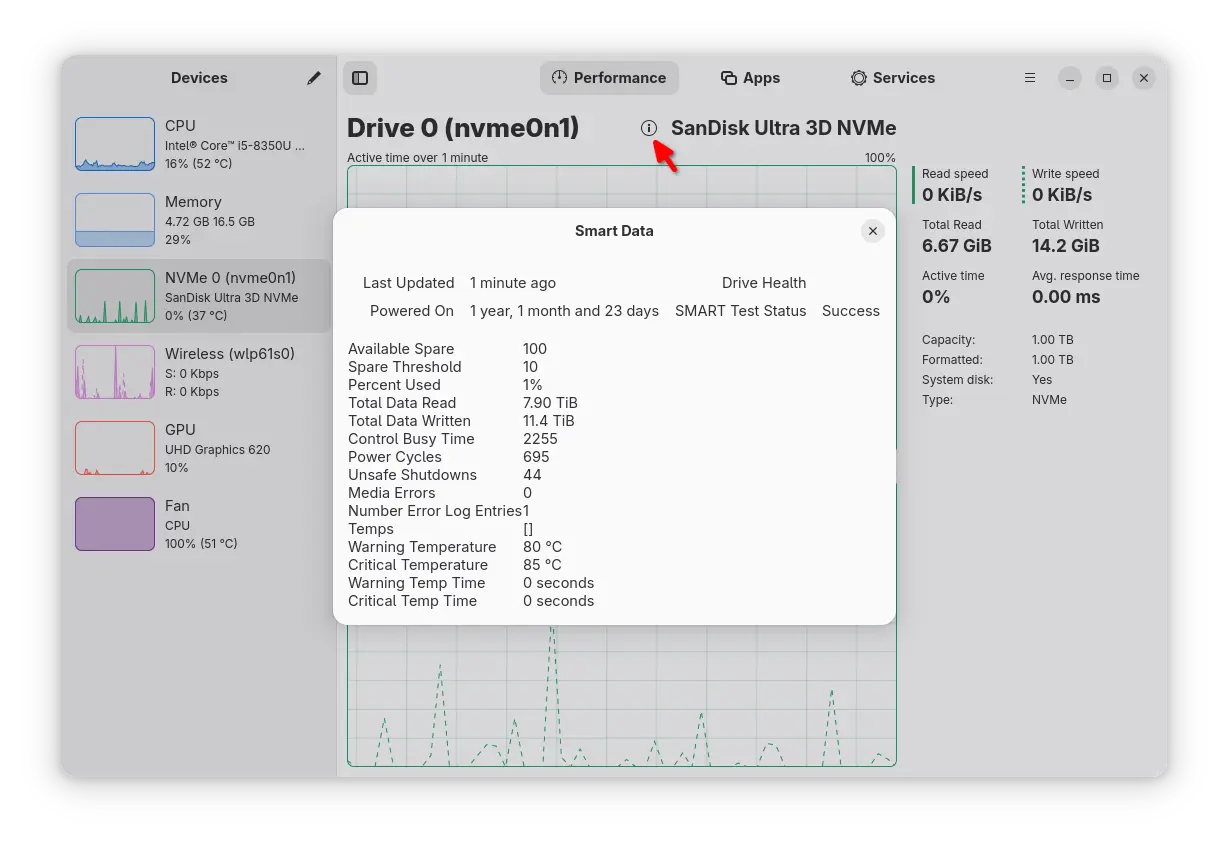Image resolution: width=1228 pixels, height=844 pixels.
Task: Click the 'Write speed' 0 KiB/s value
Action: (x=1062, y=195)
